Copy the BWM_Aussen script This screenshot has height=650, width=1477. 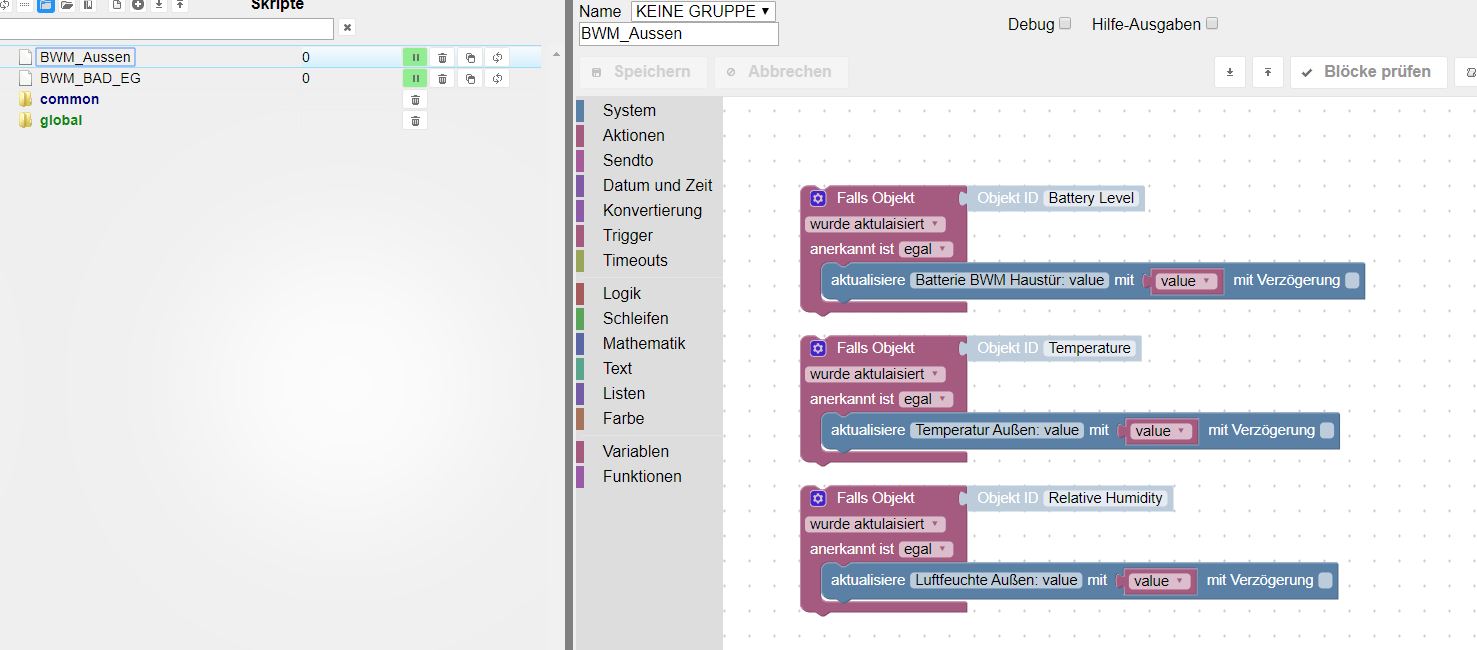pos(470,57)
